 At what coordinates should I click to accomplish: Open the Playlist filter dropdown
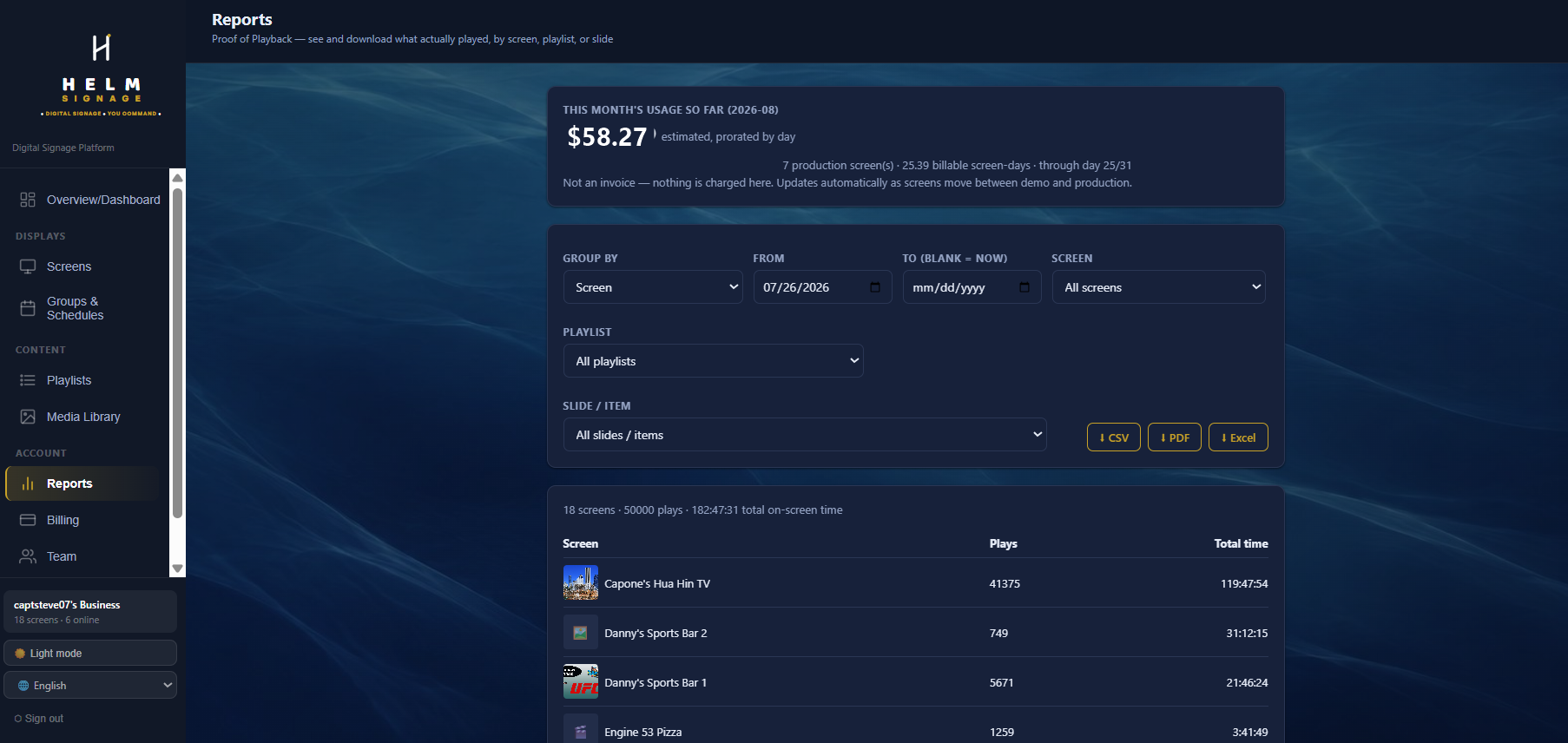tap(713, 361)
